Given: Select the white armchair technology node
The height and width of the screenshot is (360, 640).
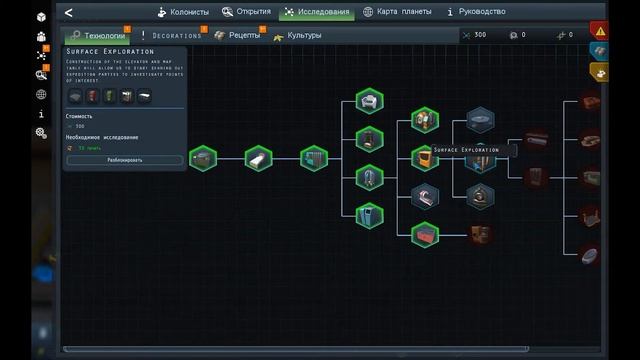Looking at the screenshot, I should coord(369,101).
